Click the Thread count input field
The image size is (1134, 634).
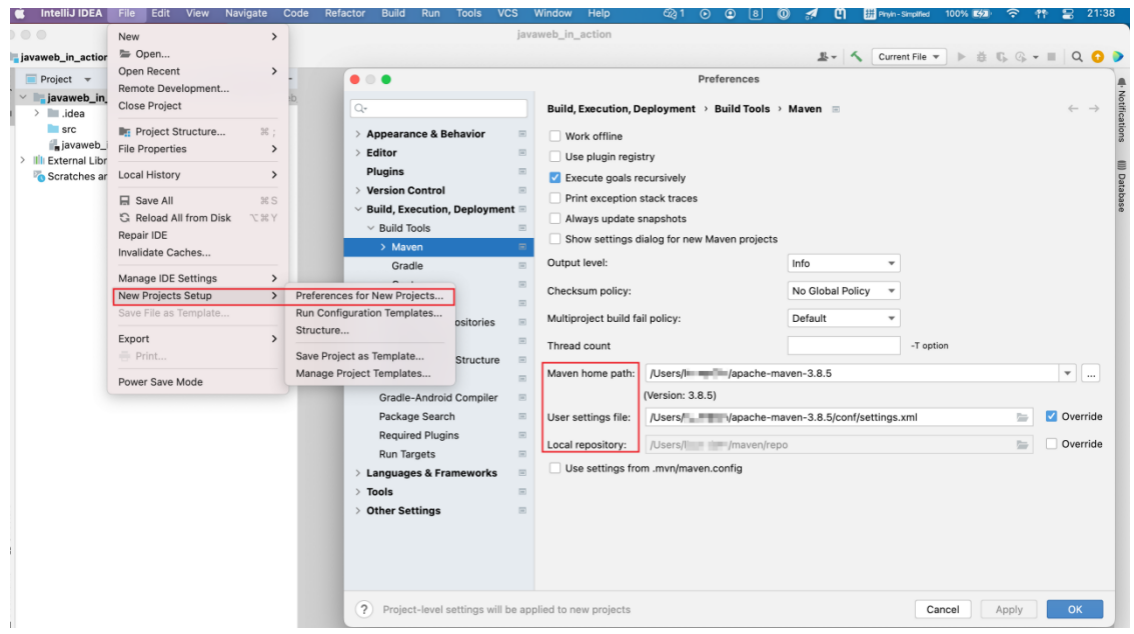pyautogui.click(x=843, y=346)
